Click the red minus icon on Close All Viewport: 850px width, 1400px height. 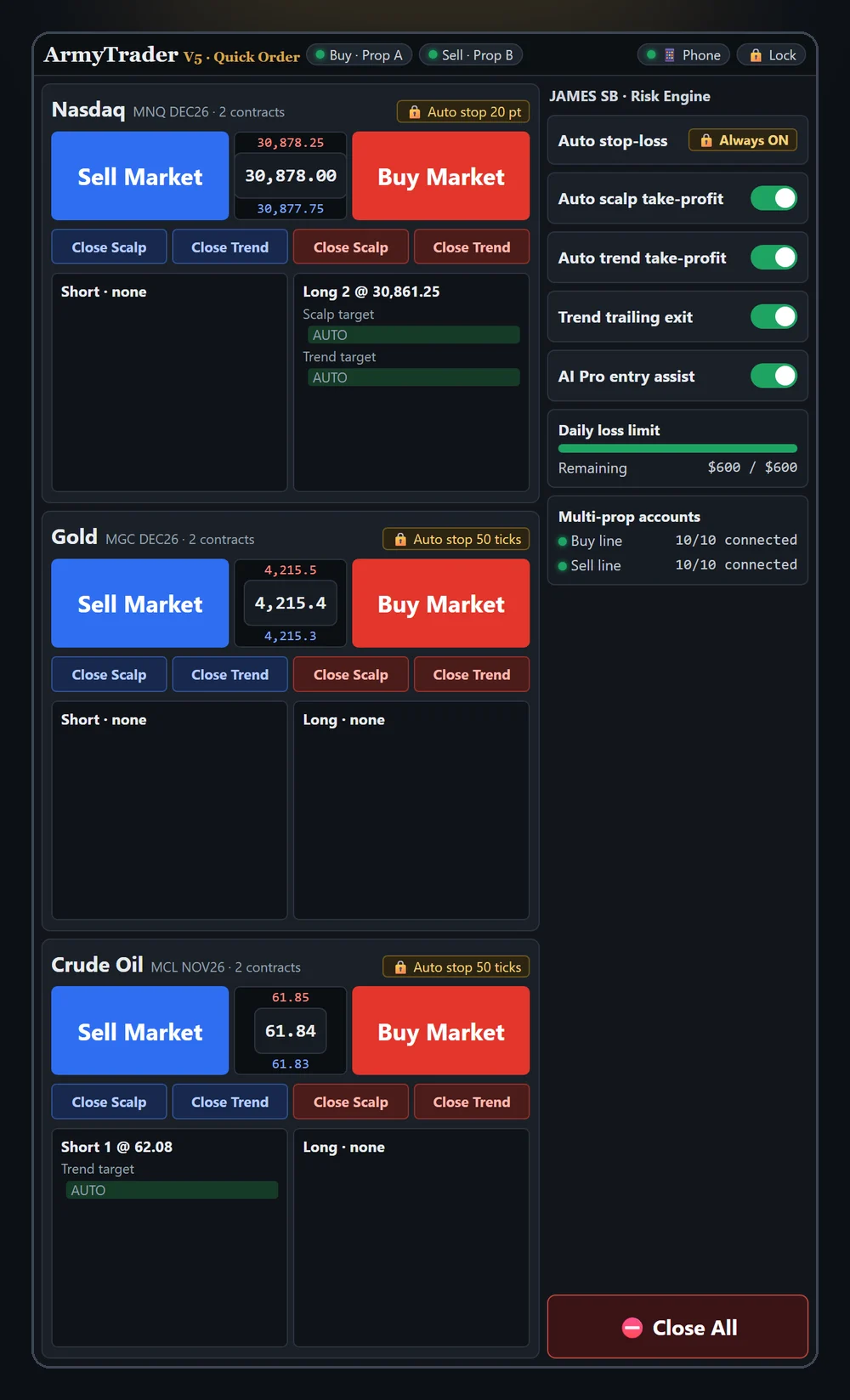(x=632, y=1328)
